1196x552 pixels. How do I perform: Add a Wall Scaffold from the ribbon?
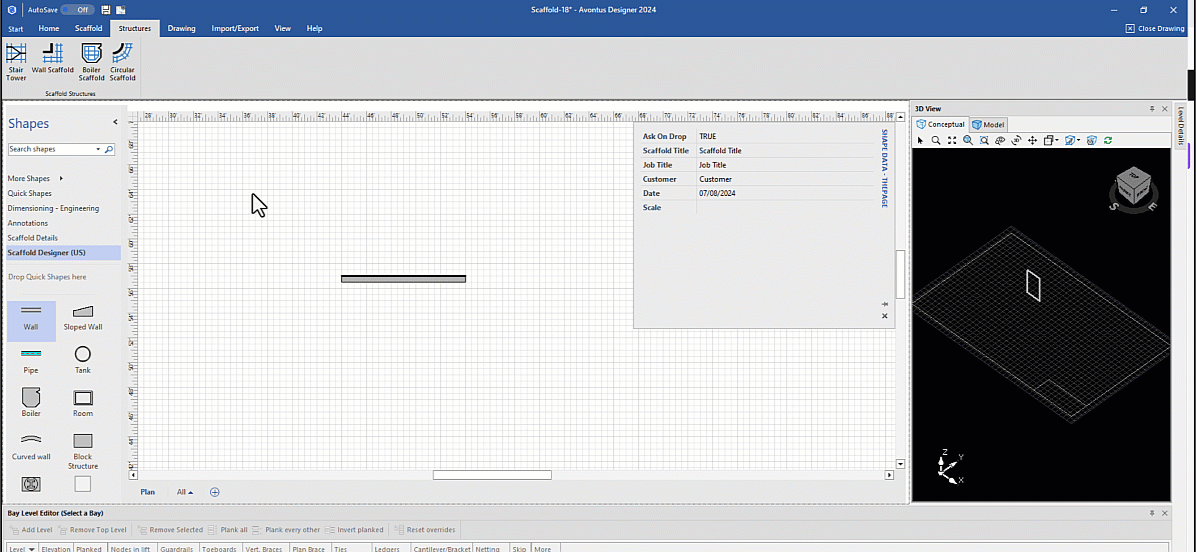(x=53, y=59)
